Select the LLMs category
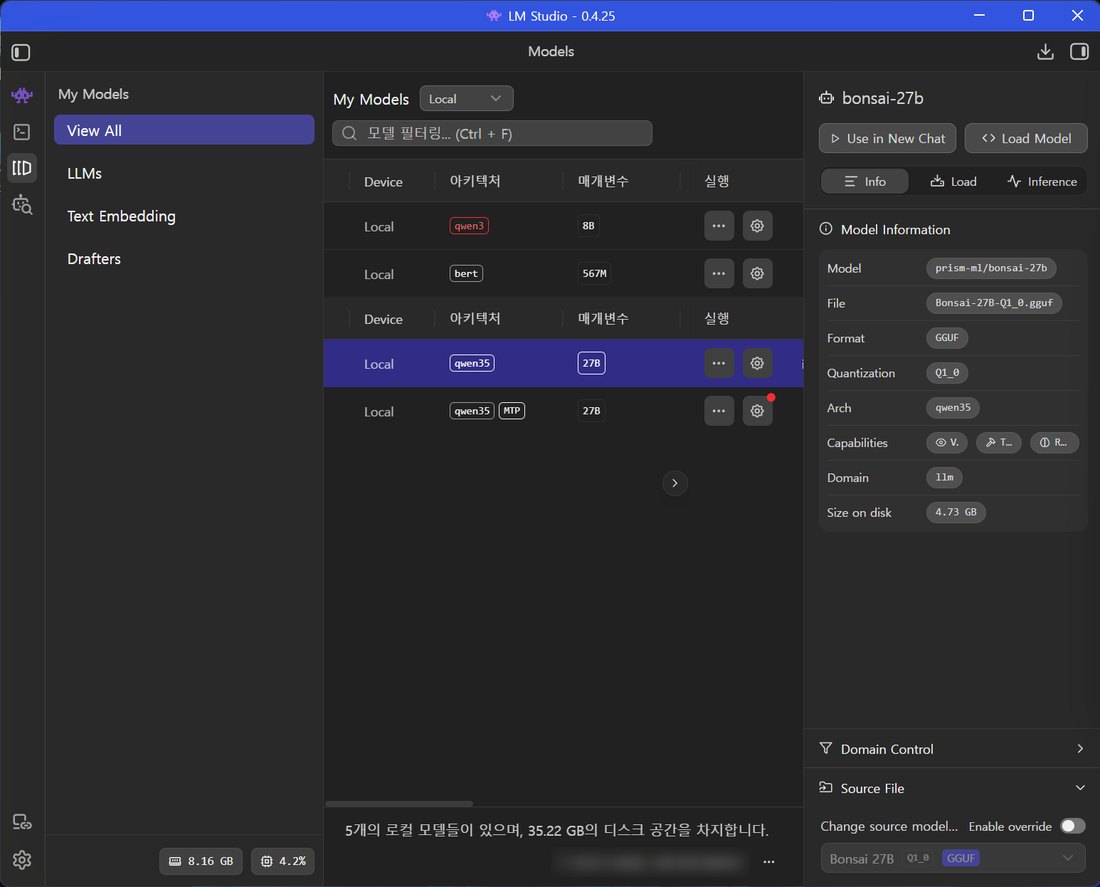Viewport: 1100px width, 887px height. pyautogui.click(x=184, y=173)
